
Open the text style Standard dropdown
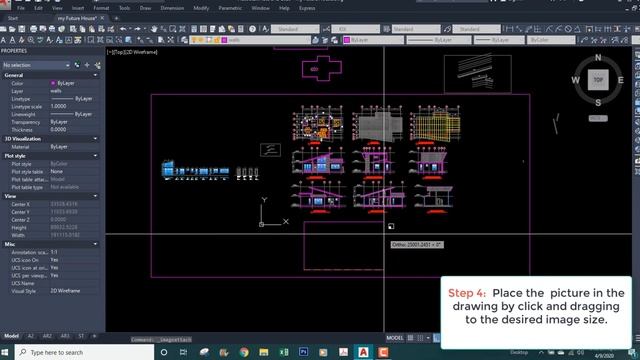295,29
